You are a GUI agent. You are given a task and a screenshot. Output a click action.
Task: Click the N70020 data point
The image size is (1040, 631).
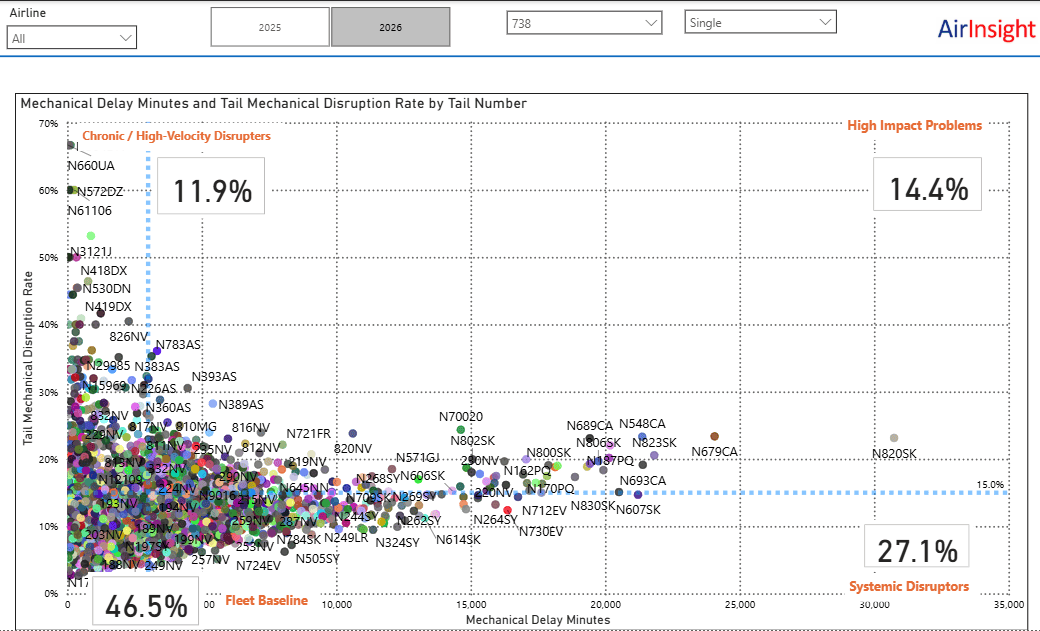click(x=461, y=430)
